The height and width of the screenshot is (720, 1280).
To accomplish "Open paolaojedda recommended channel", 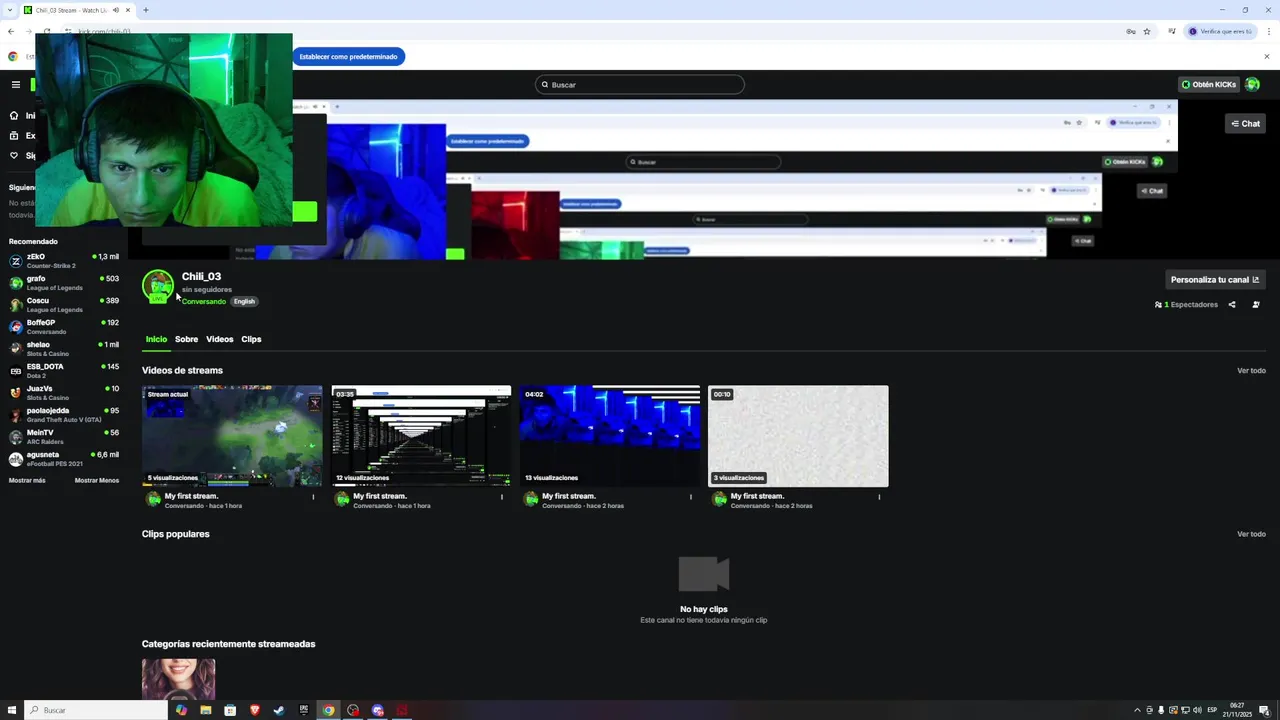I will (64, 415).
